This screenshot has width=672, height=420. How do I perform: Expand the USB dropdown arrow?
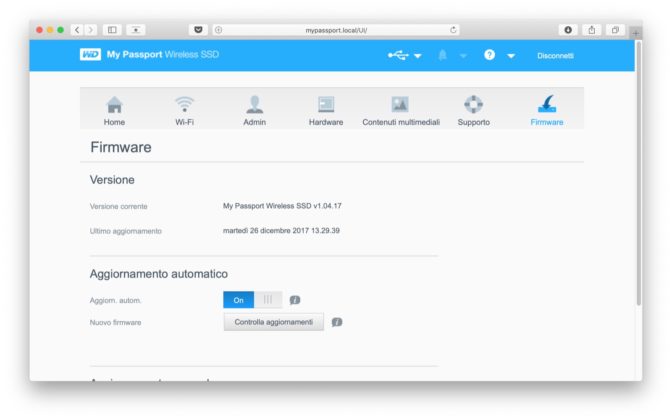[x=418, y=56]
